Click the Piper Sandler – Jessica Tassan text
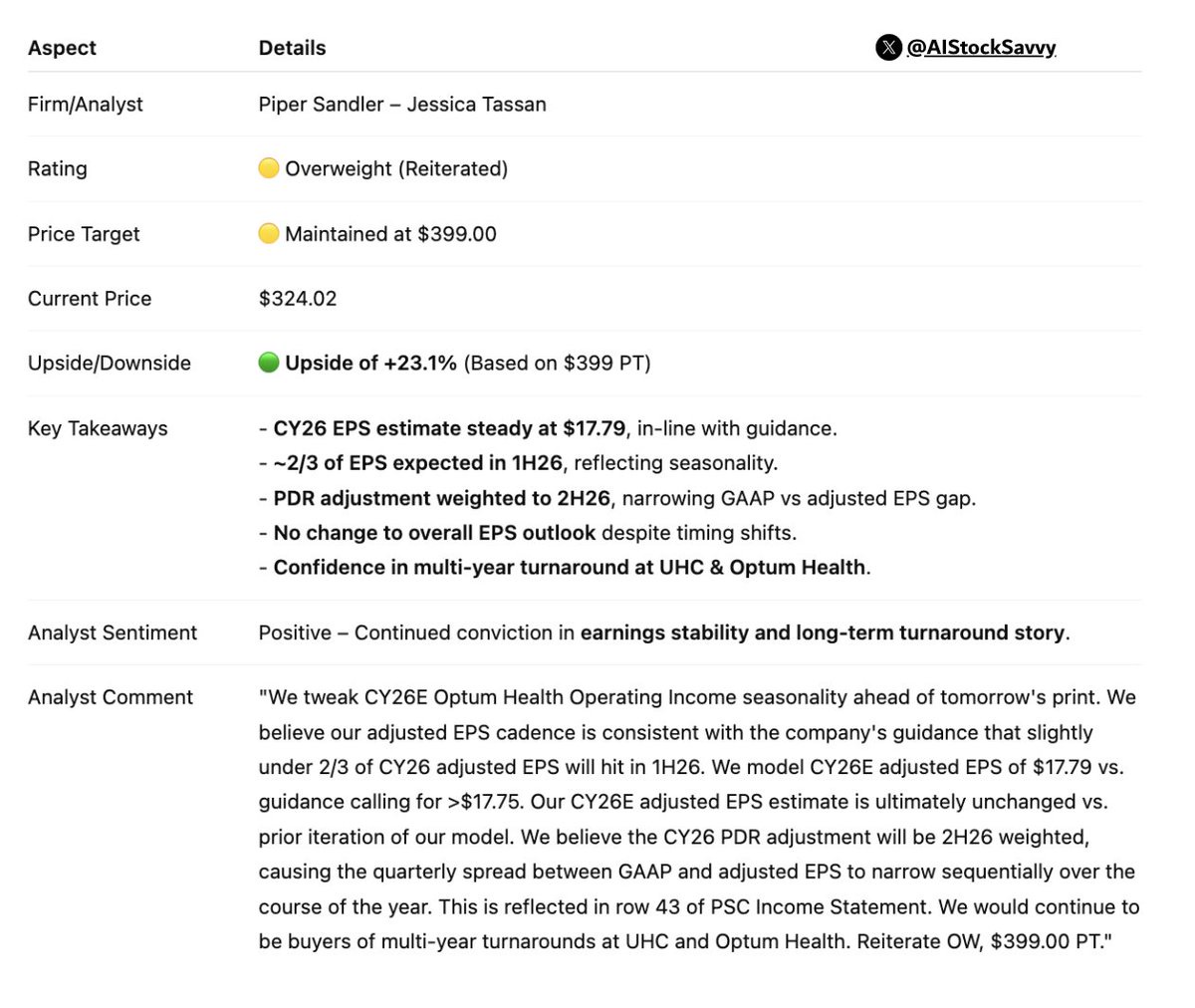 coord(402,104)
